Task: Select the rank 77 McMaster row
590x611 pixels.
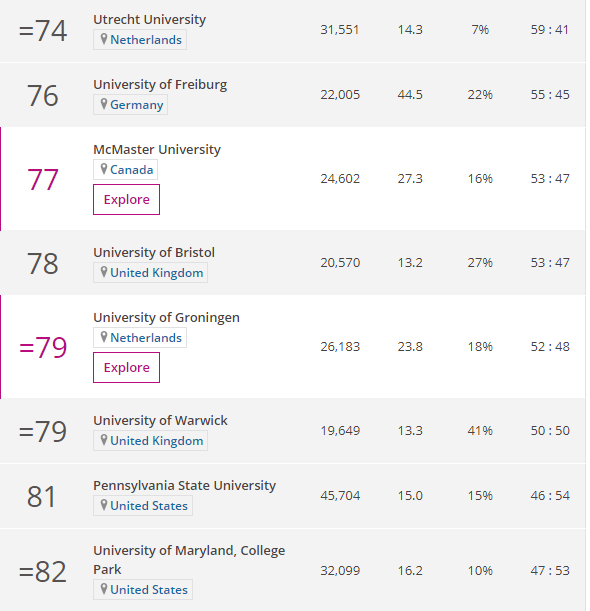Action: (293, 179)
